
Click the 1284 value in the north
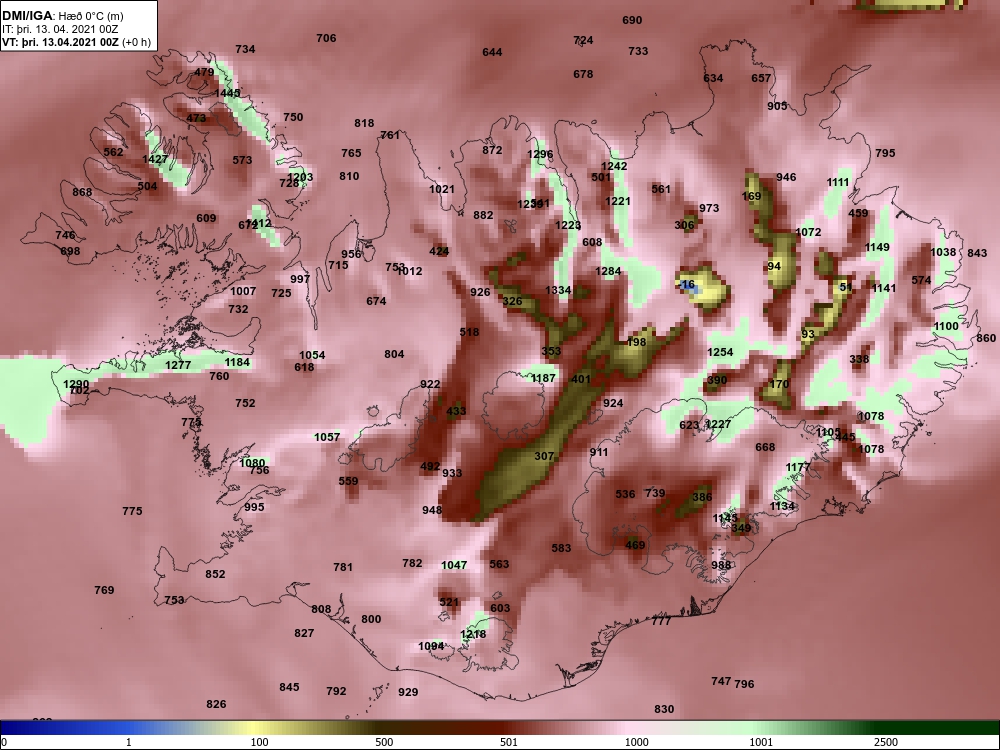click(608, 271)
